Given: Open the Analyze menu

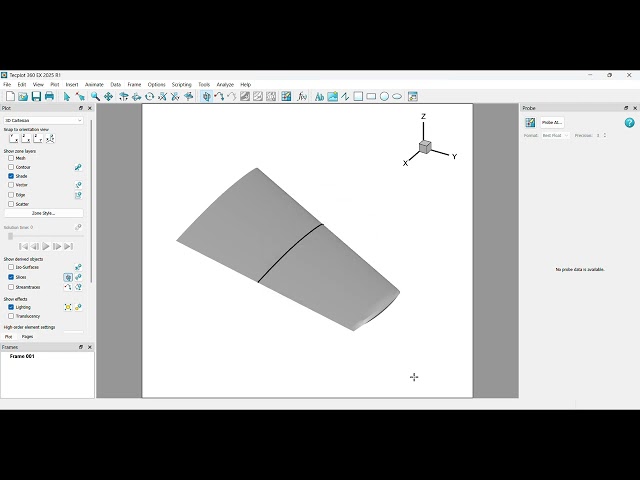Looking at the screenshot, I should pyautogui.click(x=225, y=84).
